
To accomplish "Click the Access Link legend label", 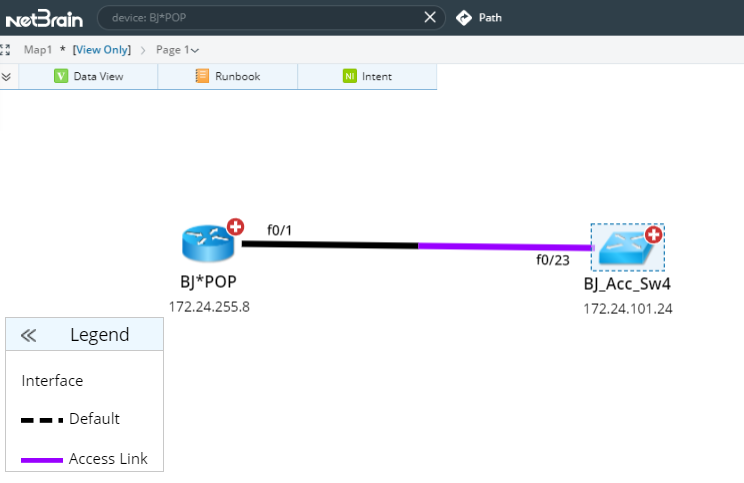I will point(108,458).
